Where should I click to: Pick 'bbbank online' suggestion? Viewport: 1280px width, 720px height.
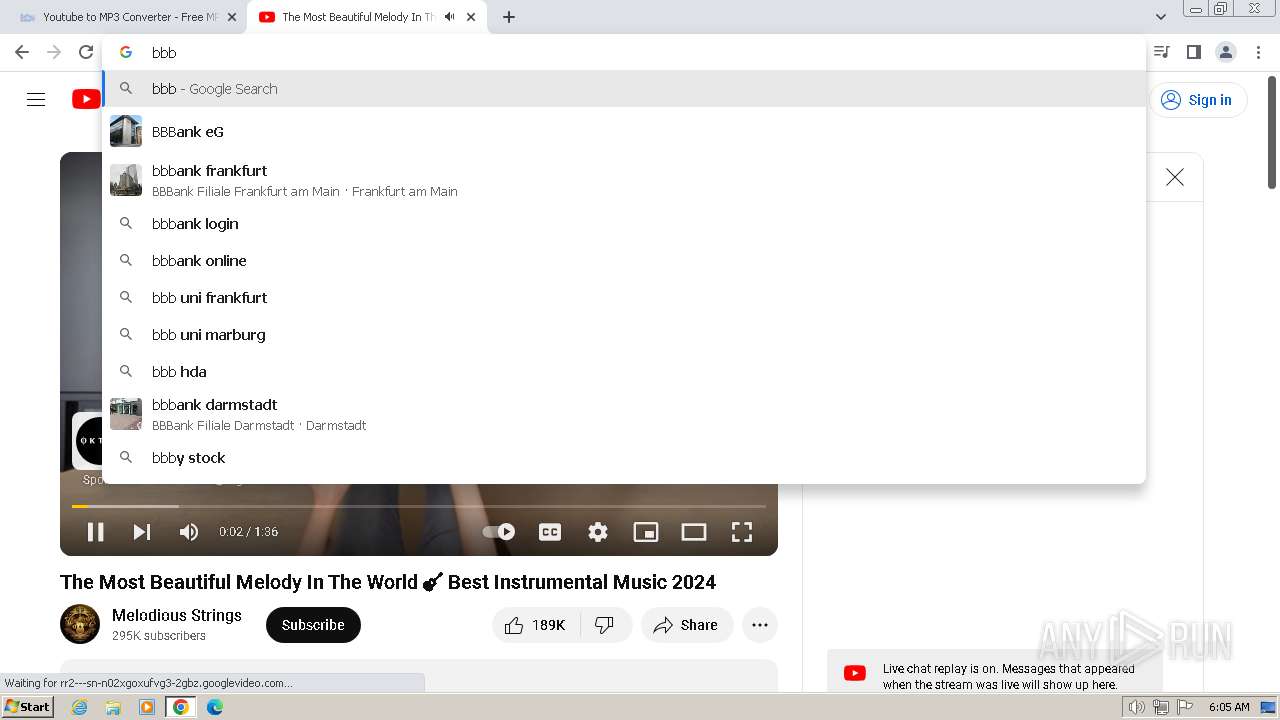[x=624, y=261]
